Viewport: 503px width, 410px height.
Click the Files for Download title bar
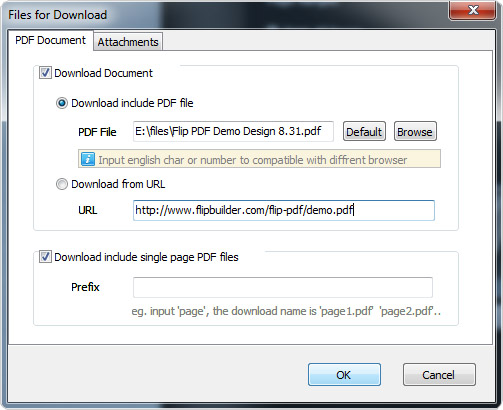(x=227, y=14)
